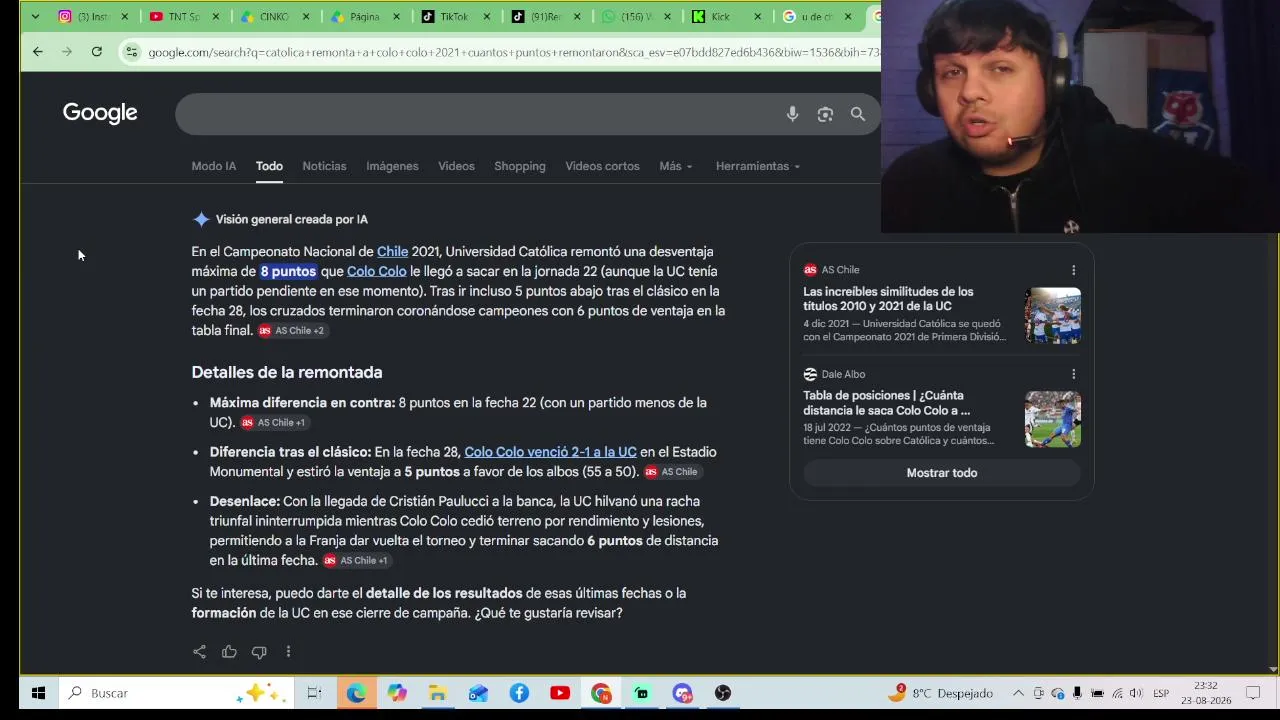Screen dimensions: 1280x720
Task: Open options menu for Dale Albo source card
Action: pos(1073,374)
